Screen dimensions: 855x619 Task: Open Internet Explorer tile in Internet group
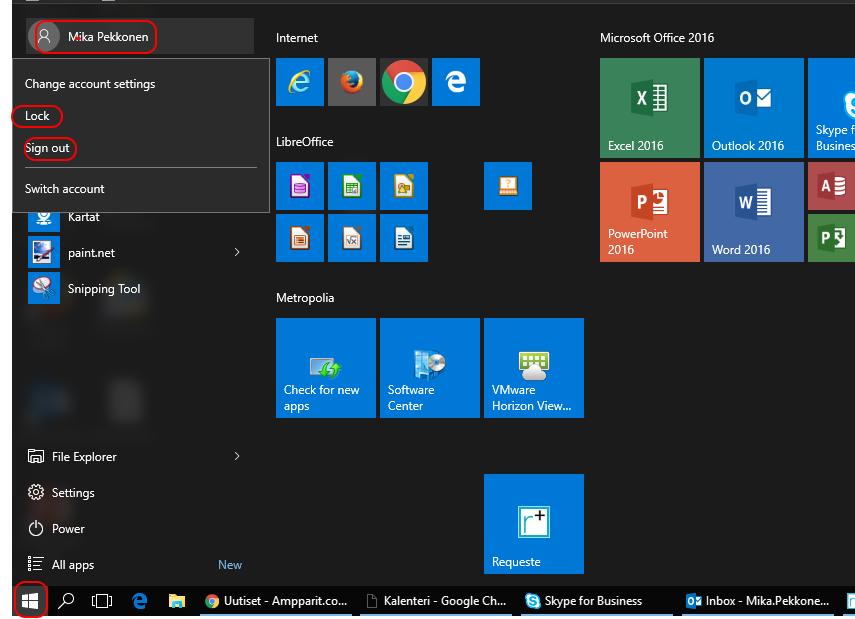[x=299, y=82]
